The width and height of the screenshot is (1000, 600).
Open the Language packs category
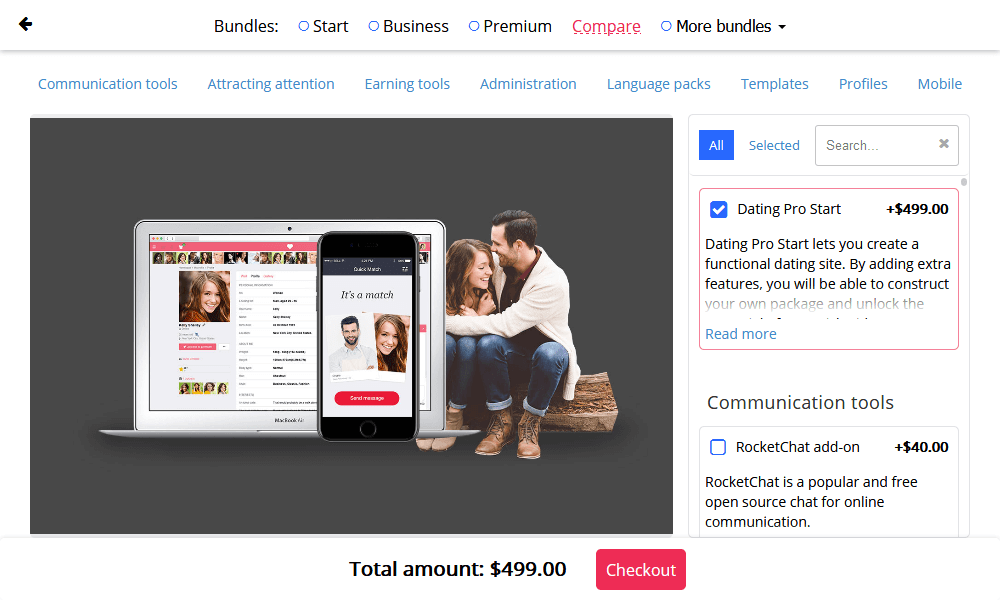pos(659,84)
